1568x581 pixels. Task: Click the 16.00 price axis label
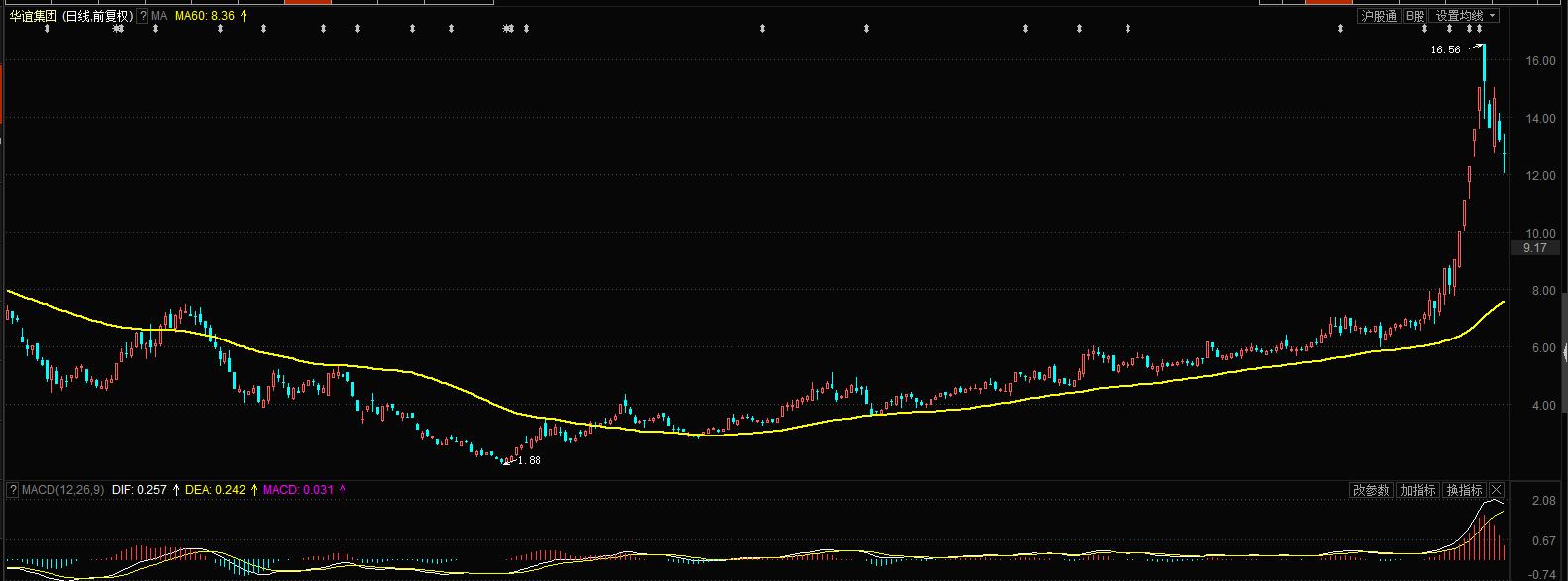[1540, 61]
